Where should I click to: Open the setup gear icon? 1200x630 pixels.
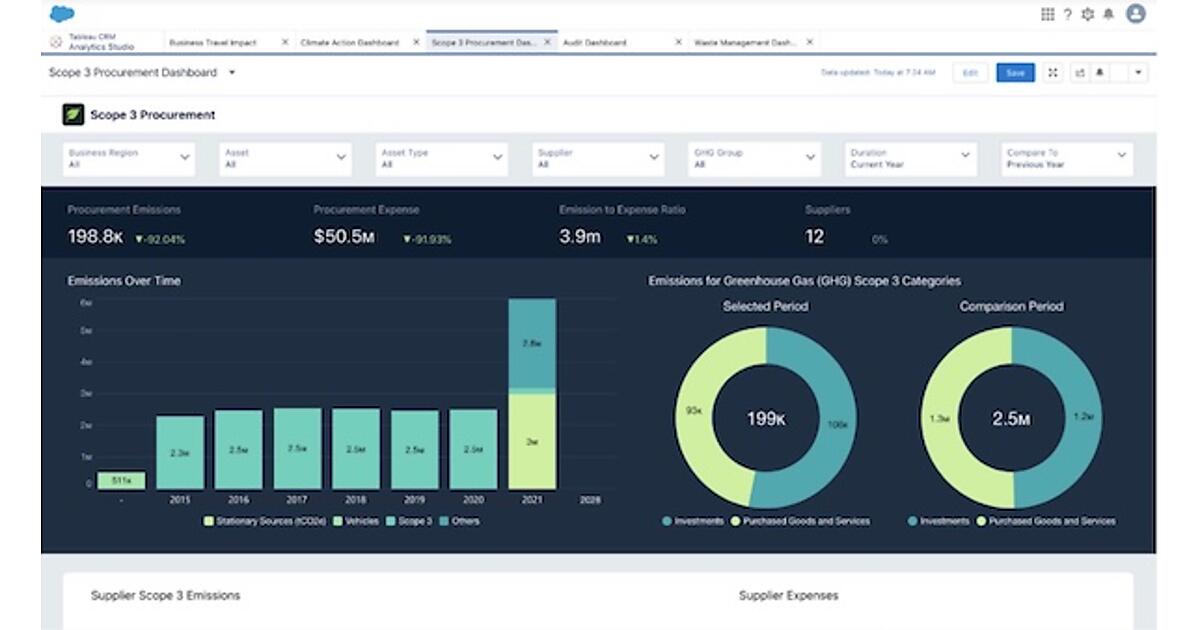pos(1088,14)
